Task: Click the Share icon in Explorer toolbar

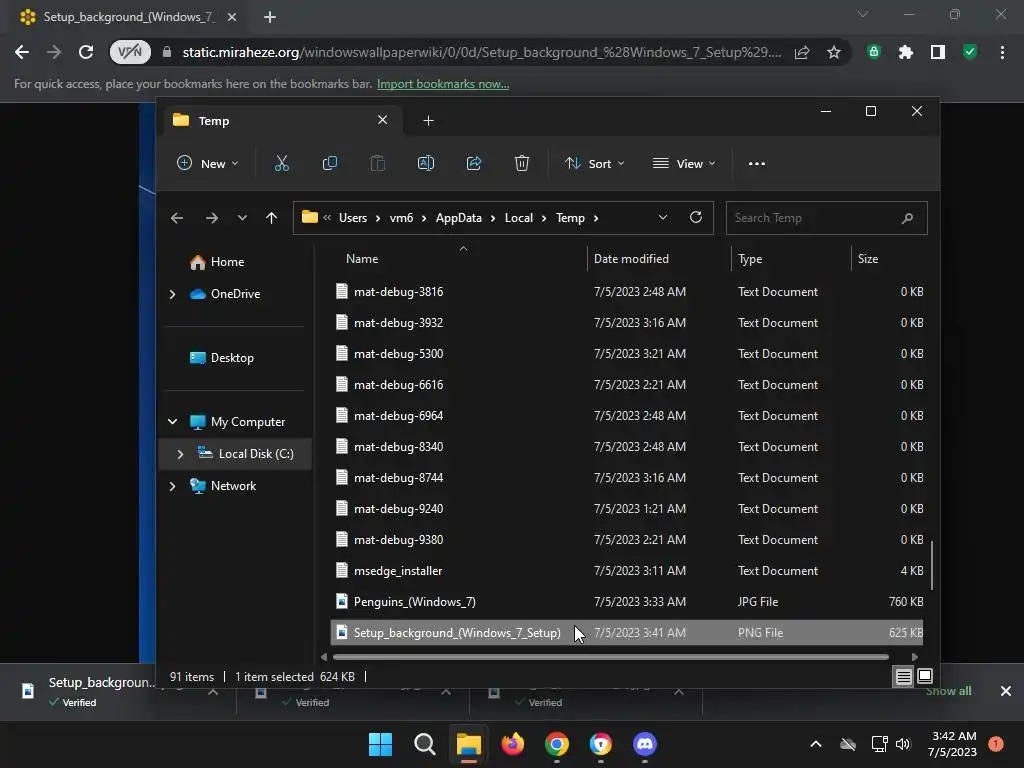Action: [473, 163]
